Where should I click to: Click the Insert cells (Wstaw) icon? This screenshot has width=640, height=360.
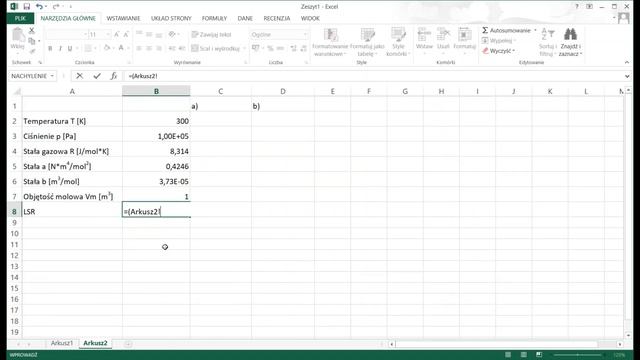424,34
